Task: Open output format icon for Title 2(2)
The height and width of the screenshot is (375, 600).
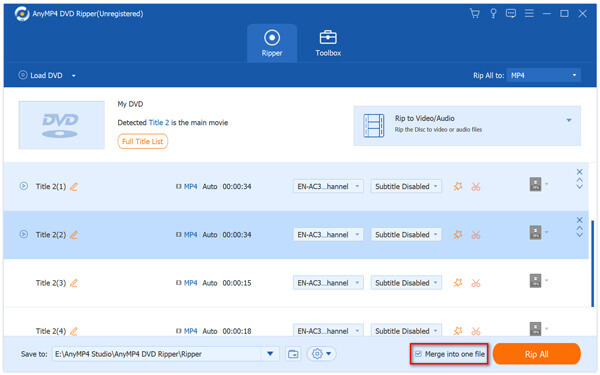Action: tap(536, 232)
